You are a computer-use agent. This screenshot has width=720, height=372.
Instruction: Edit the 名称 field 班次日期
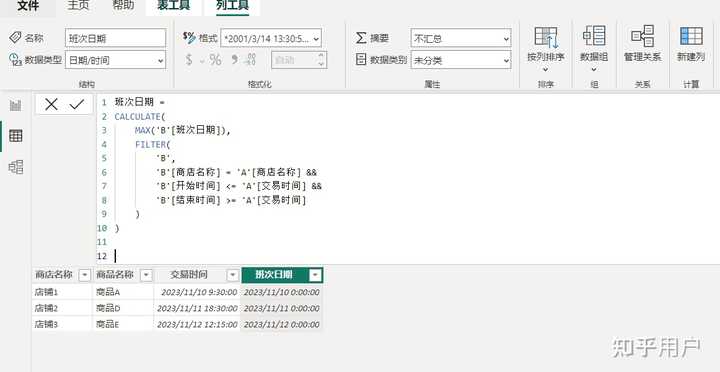115,38
